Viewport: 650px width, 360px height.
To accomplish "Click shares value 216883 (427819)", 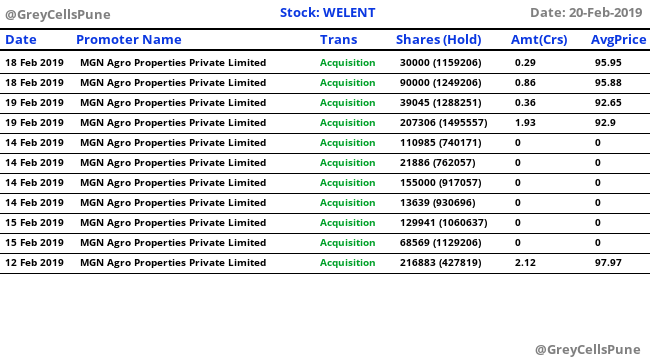I will point(441,263).
